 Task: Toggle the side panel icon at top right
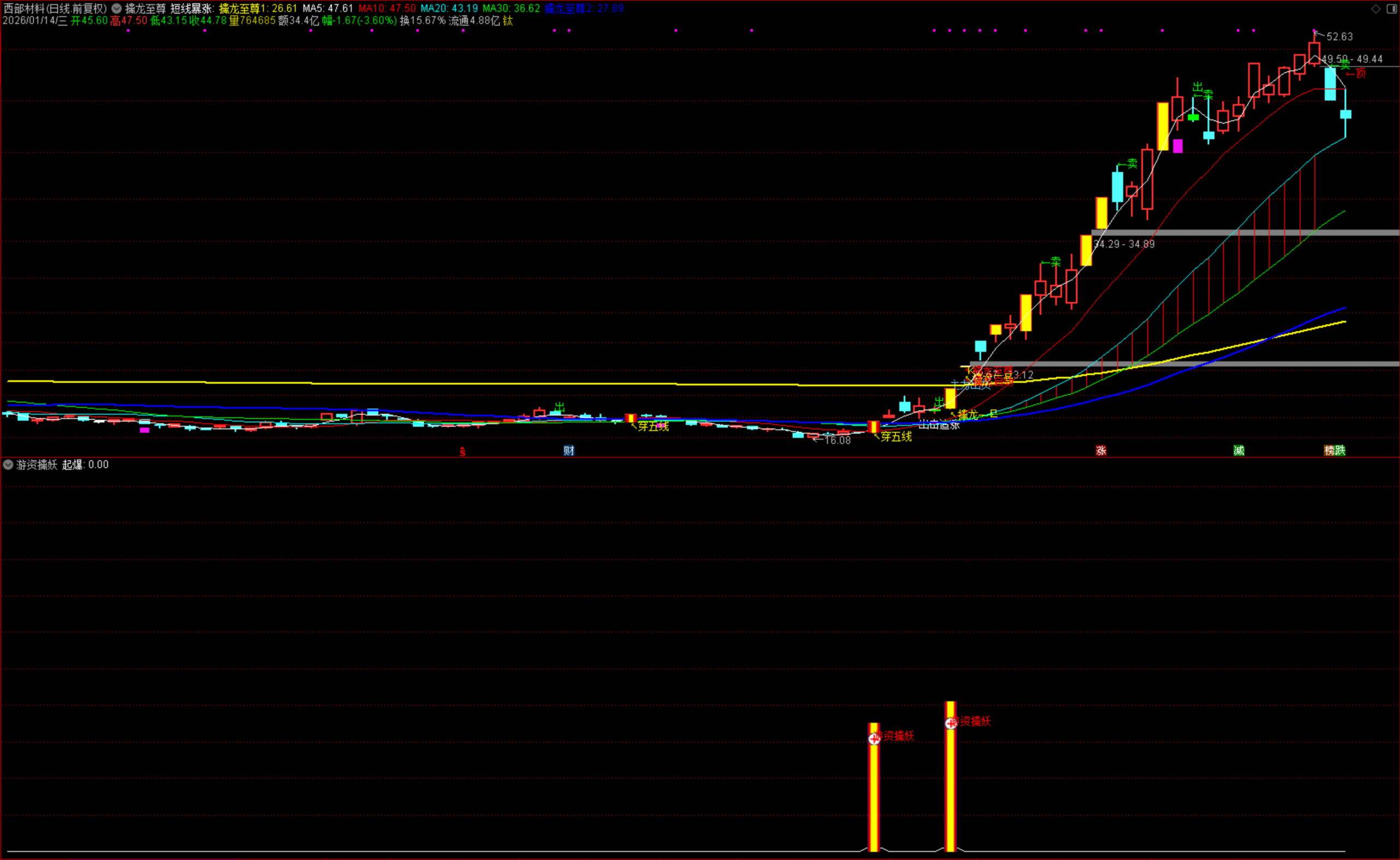pos(1391,9)
